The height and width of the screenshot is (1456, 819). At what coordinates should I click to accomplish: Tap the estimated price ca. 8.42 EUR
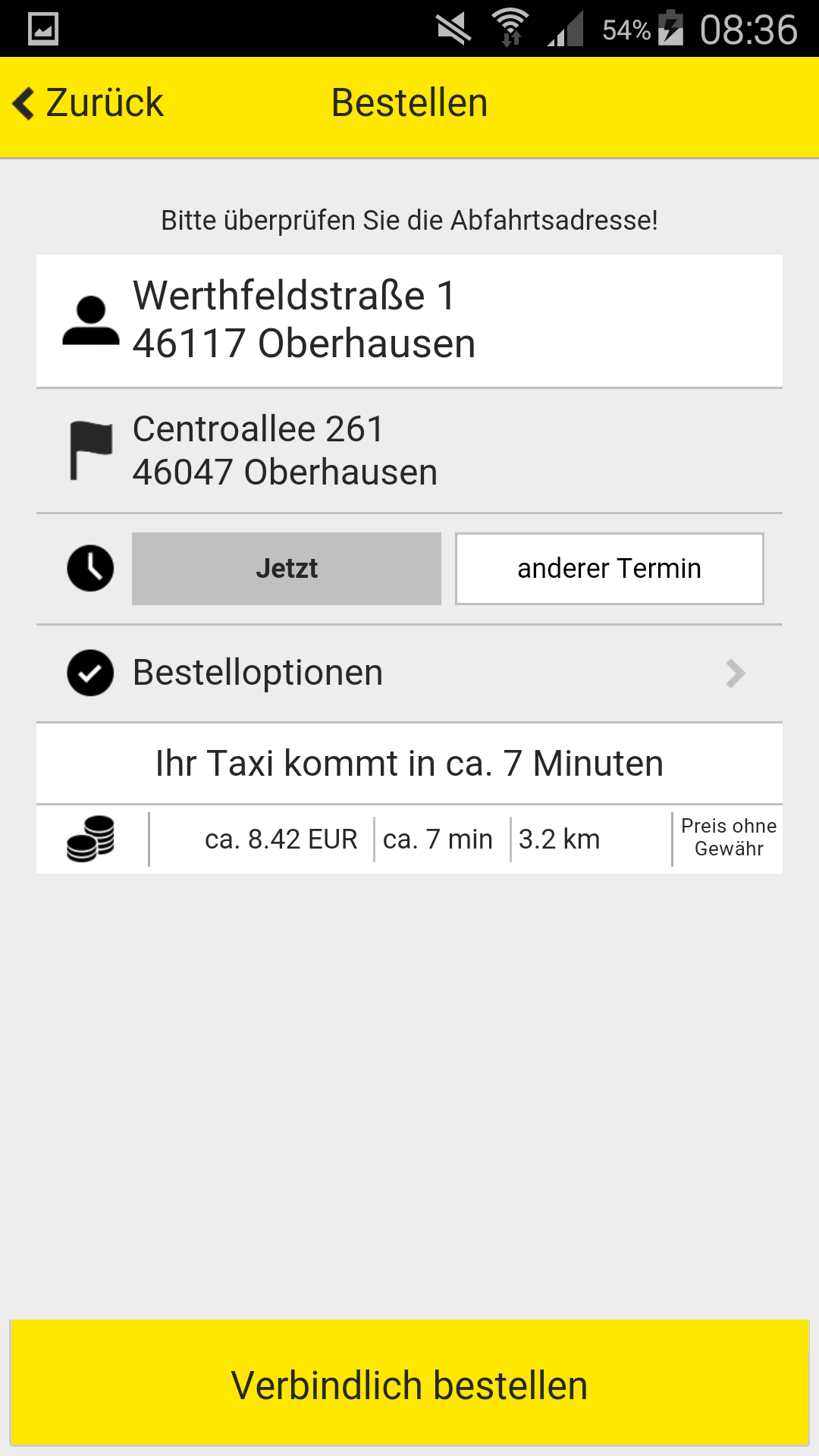pyautogui.click(x=281, y=839)
